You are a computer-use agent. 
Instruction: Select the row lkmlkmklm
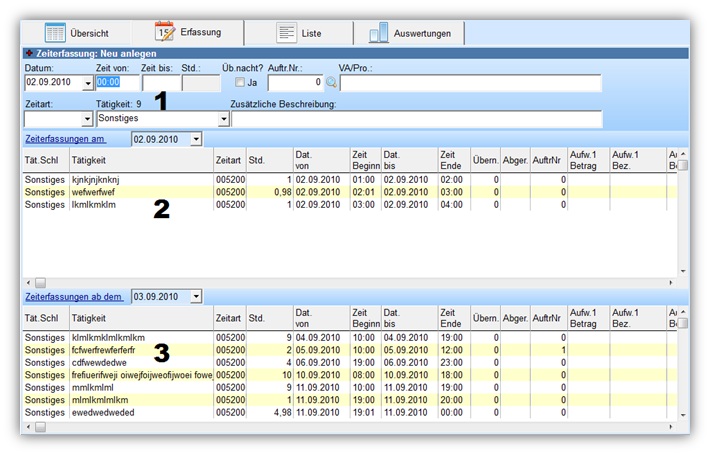350,205
